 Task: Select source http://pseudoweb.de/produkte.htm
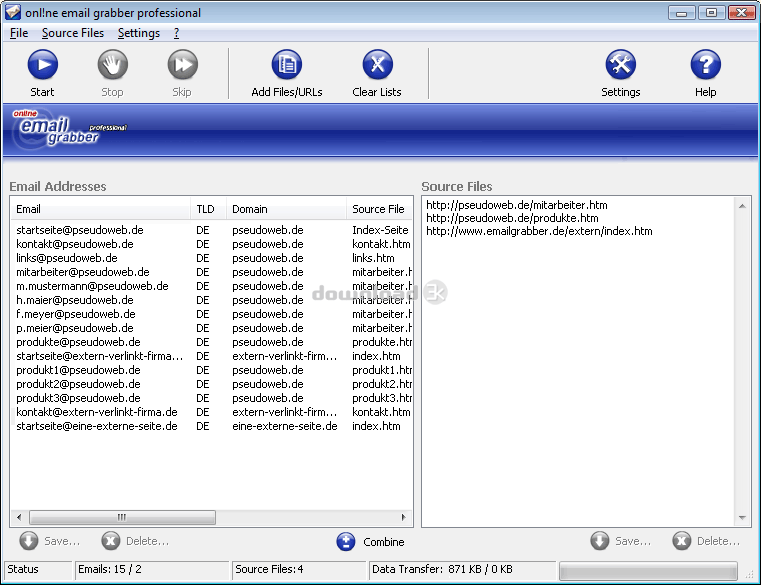pyautogui.click(x=512, y=218)
